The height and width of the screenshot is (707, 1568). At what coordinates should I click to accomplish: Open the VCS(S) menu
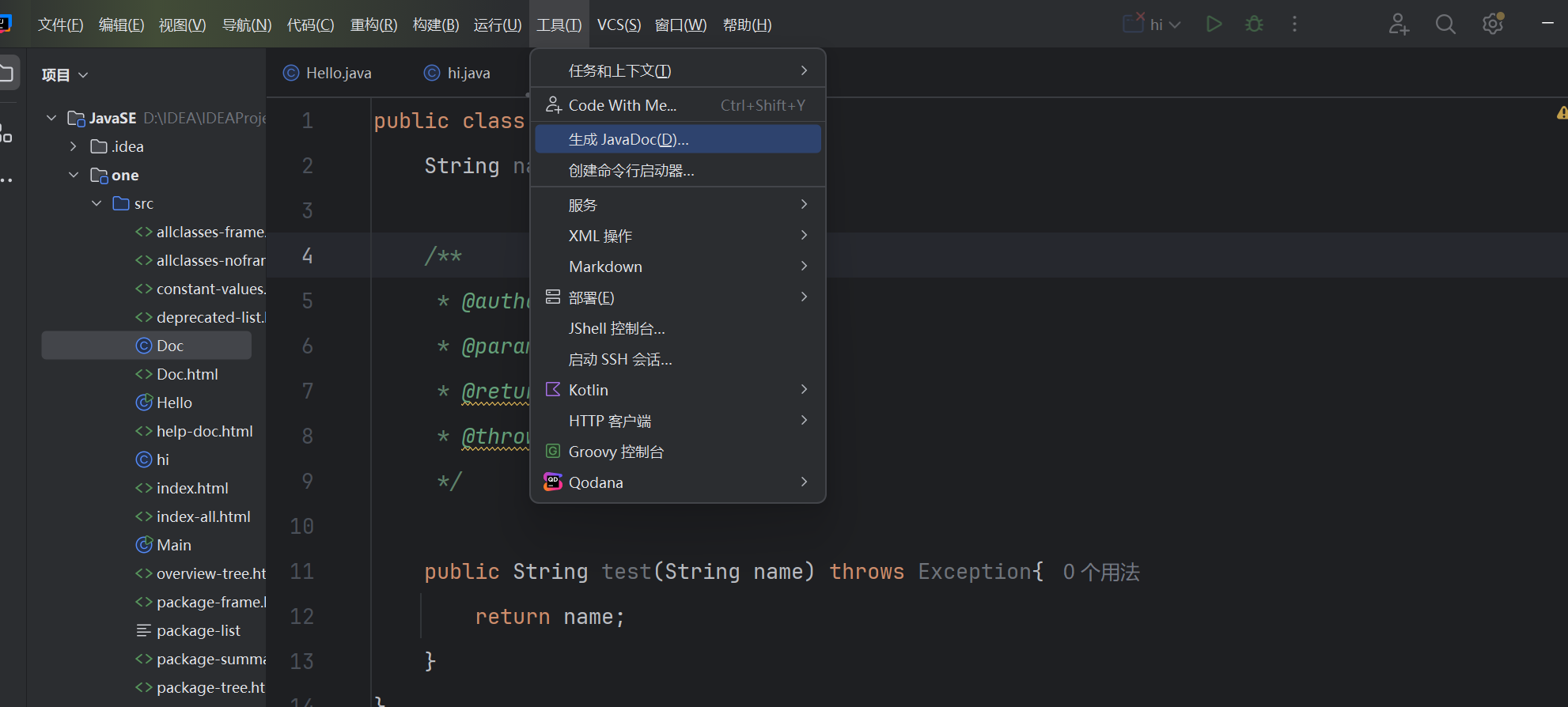619,25
